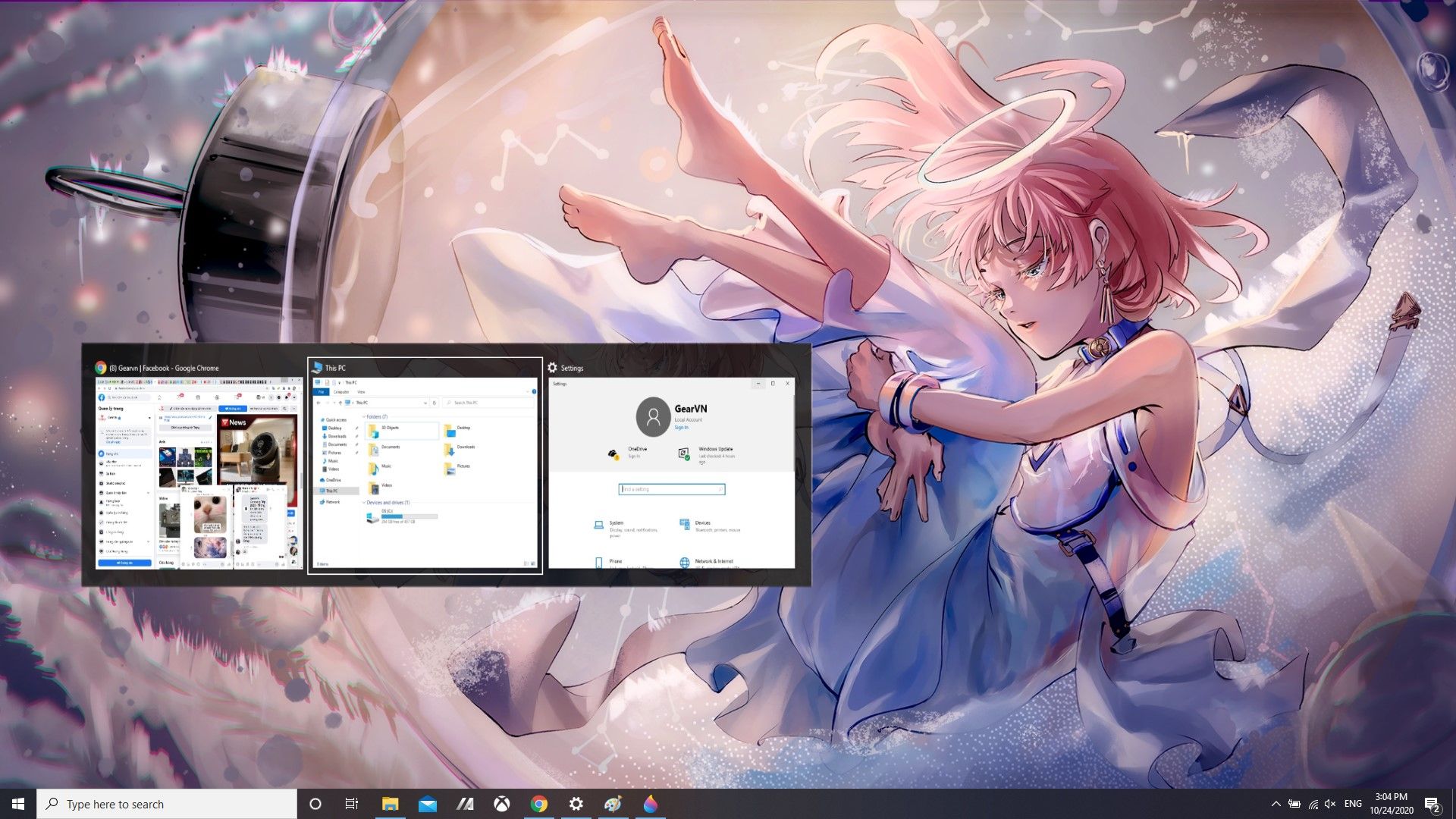This screenshot has height=819, width=1456.
Task: Switch to the Gearvn Facebook Chrome window thumbnail
Action: 199,472
